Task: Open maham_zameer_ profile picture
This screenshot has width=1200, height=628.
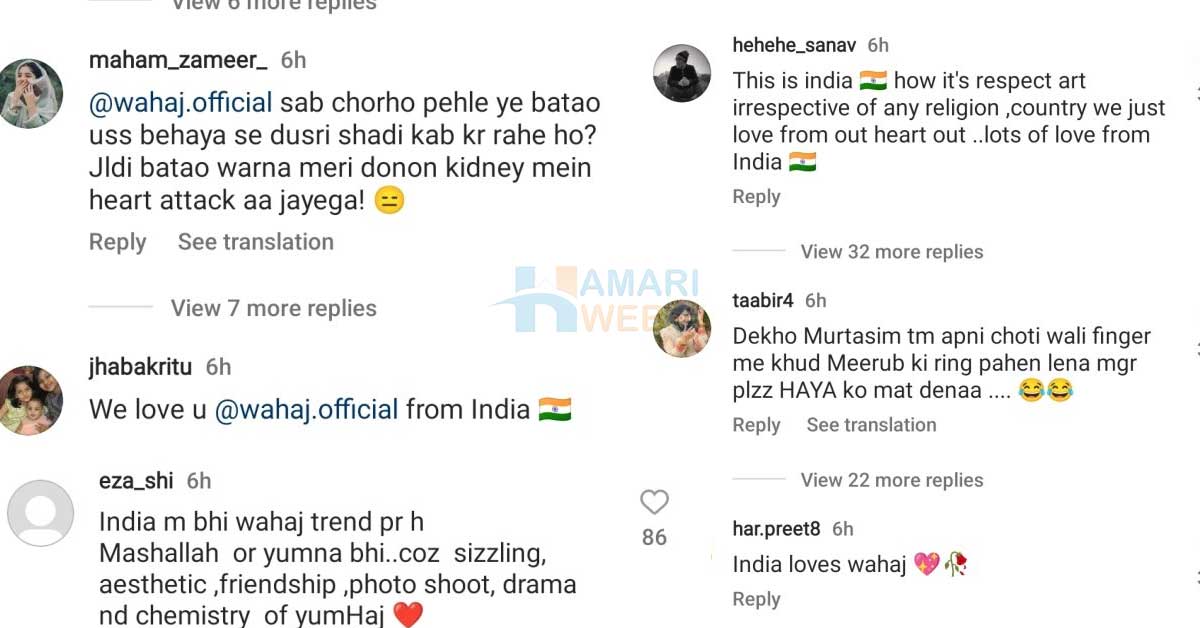Action: [31, 94]
